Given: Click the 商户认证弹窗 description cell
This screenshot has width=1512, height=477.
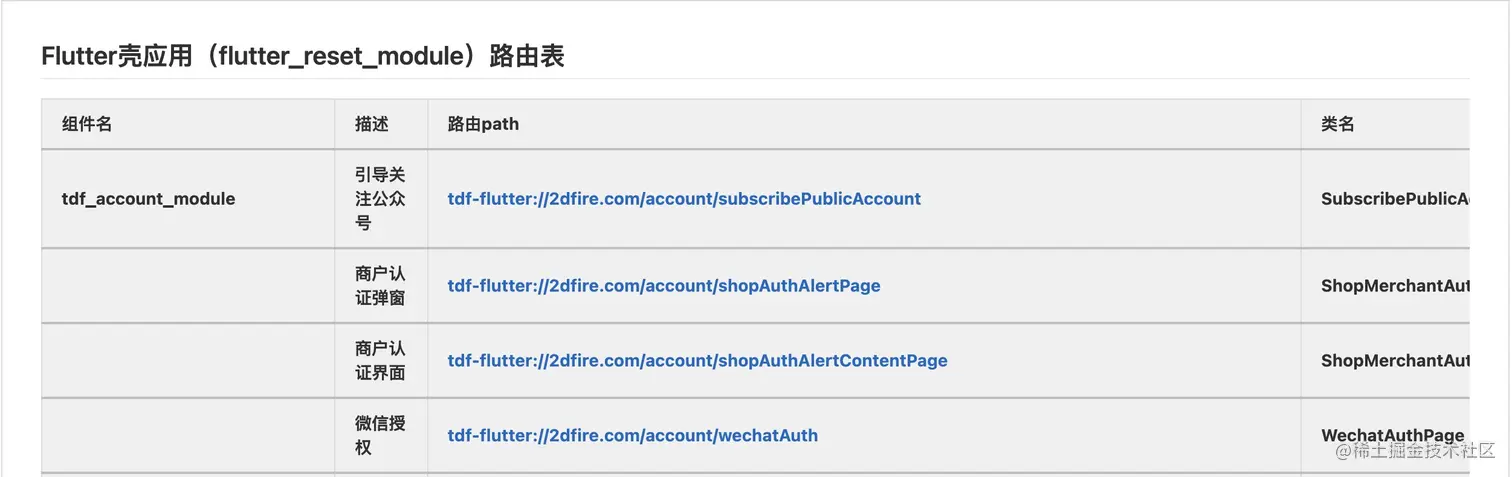Looking at the screenshot, I should pos(380,286).
